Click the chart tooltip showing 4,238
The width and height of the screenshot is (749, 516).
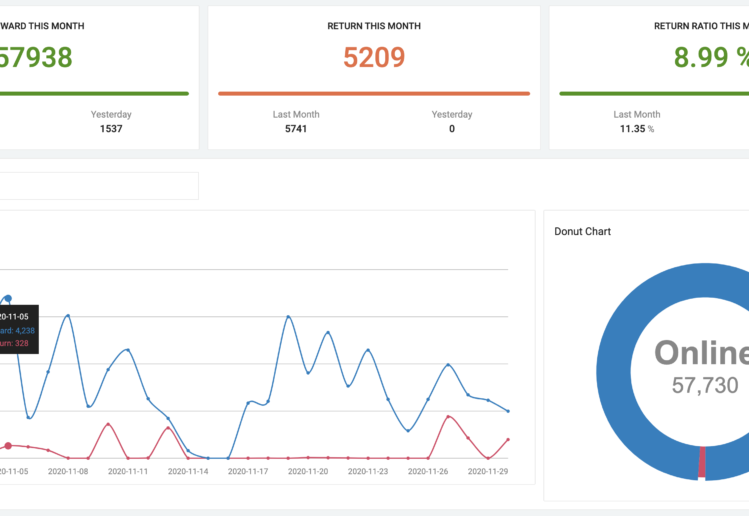click(18, 330)
